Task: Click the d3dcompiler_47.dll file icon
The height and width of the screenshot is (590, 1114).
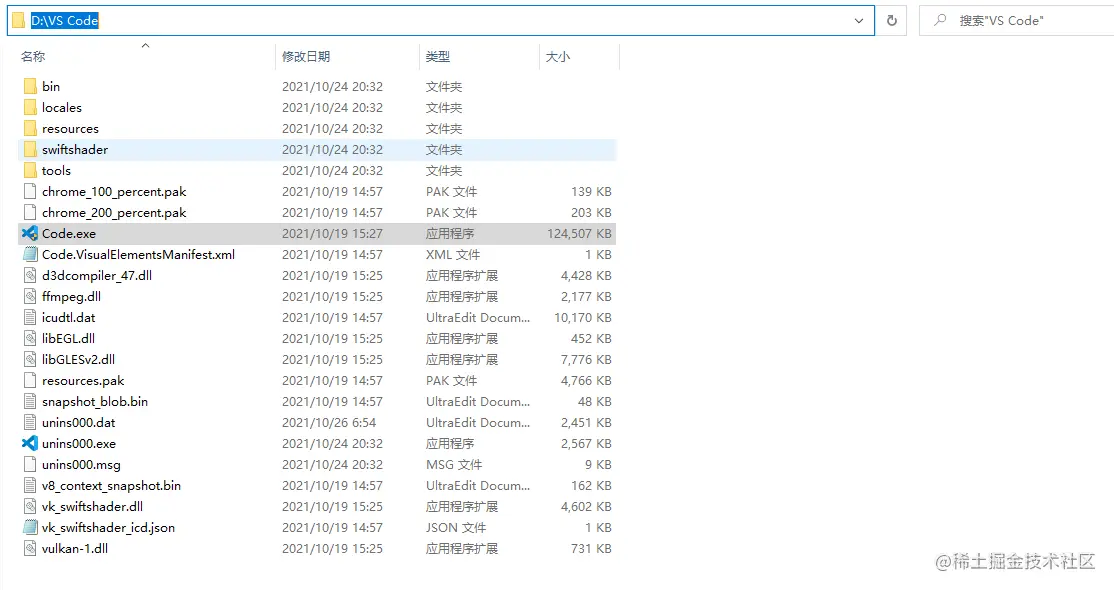Action: 30,275
